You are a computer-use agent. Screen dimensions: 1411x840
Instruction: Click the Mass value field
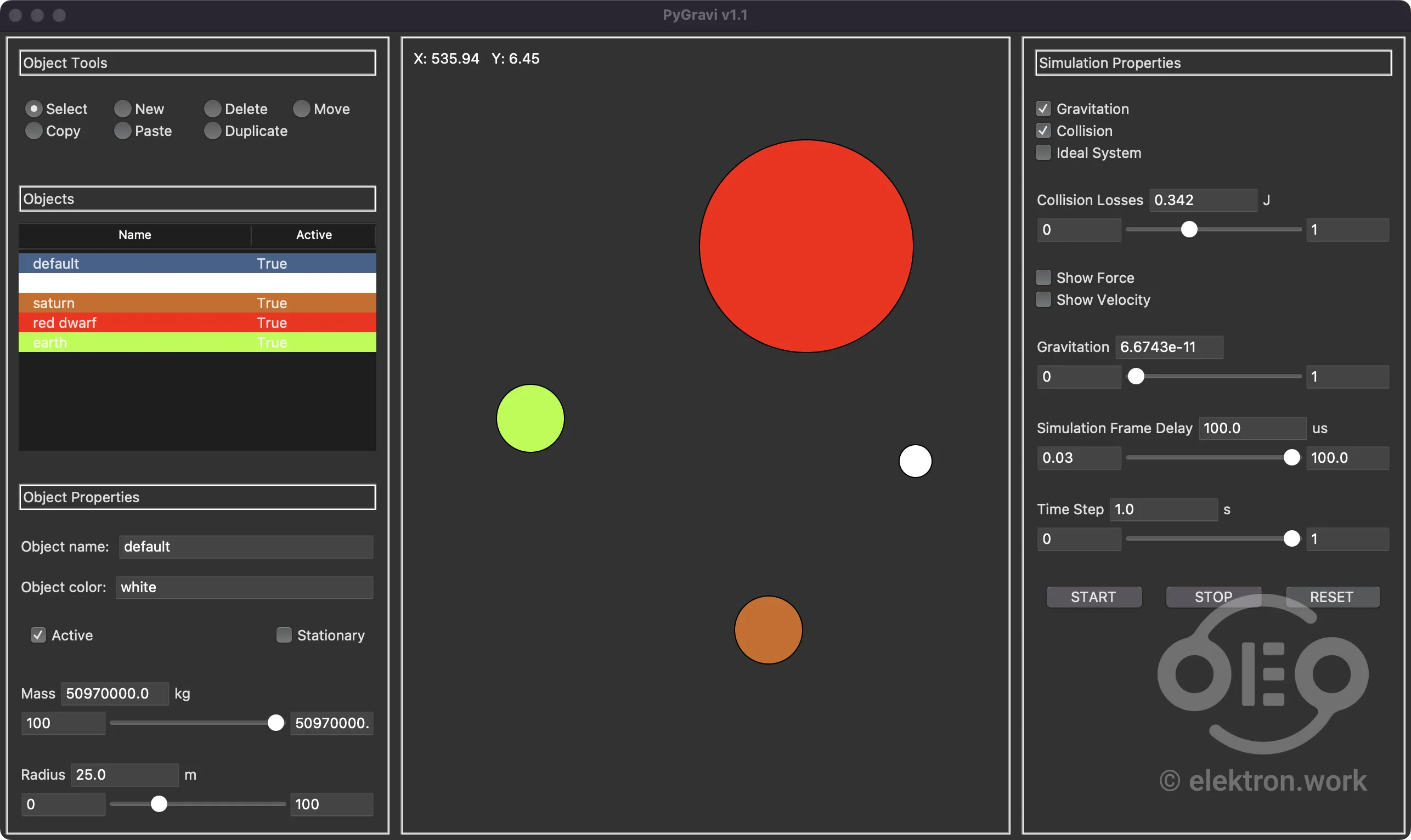[x=115, y=694]
